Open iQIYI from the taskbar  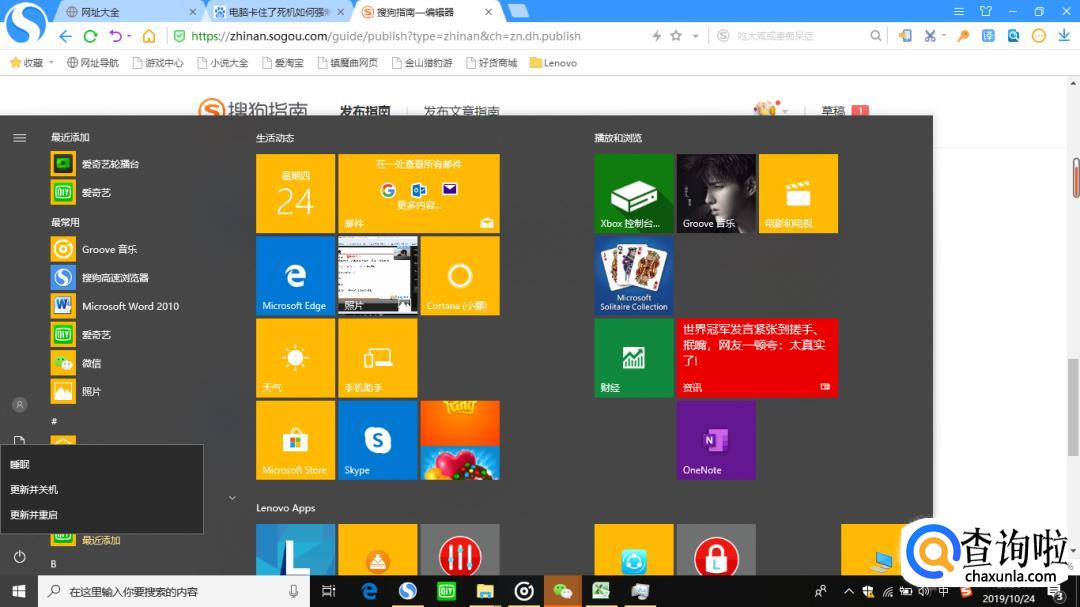446,591
